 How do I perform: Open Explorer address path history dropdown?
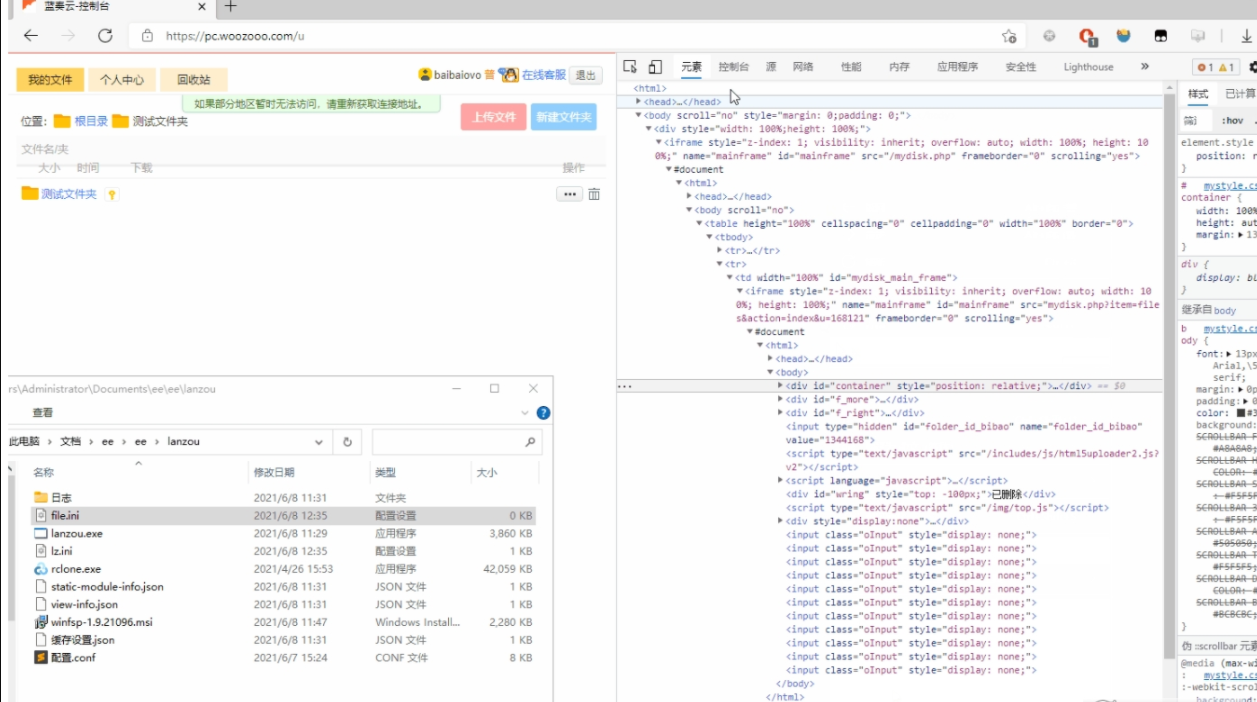point(319,441)
